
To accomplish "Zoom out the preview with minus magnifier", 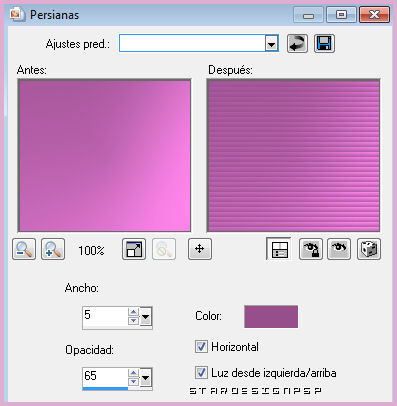I will click(x=24, y=249).
